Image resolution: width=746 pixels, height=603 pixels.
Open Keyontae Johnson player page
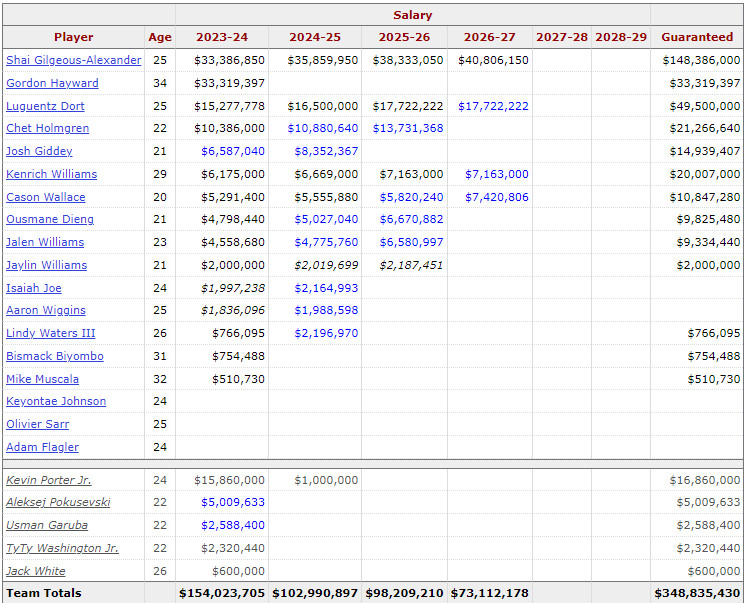[x=56, y=401]
